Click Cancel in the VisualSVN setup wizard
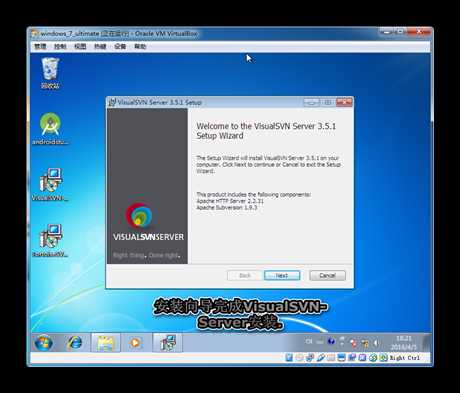460x393 pixels. point(327,275)
